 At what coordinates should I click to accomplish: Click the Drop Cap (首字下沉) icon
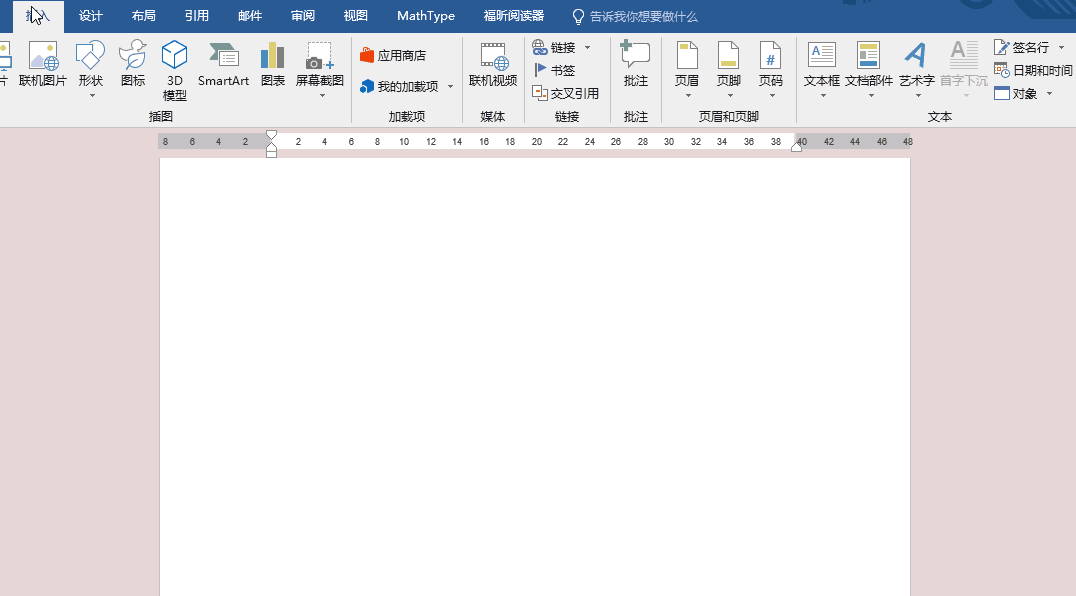[x=963, y=55]
